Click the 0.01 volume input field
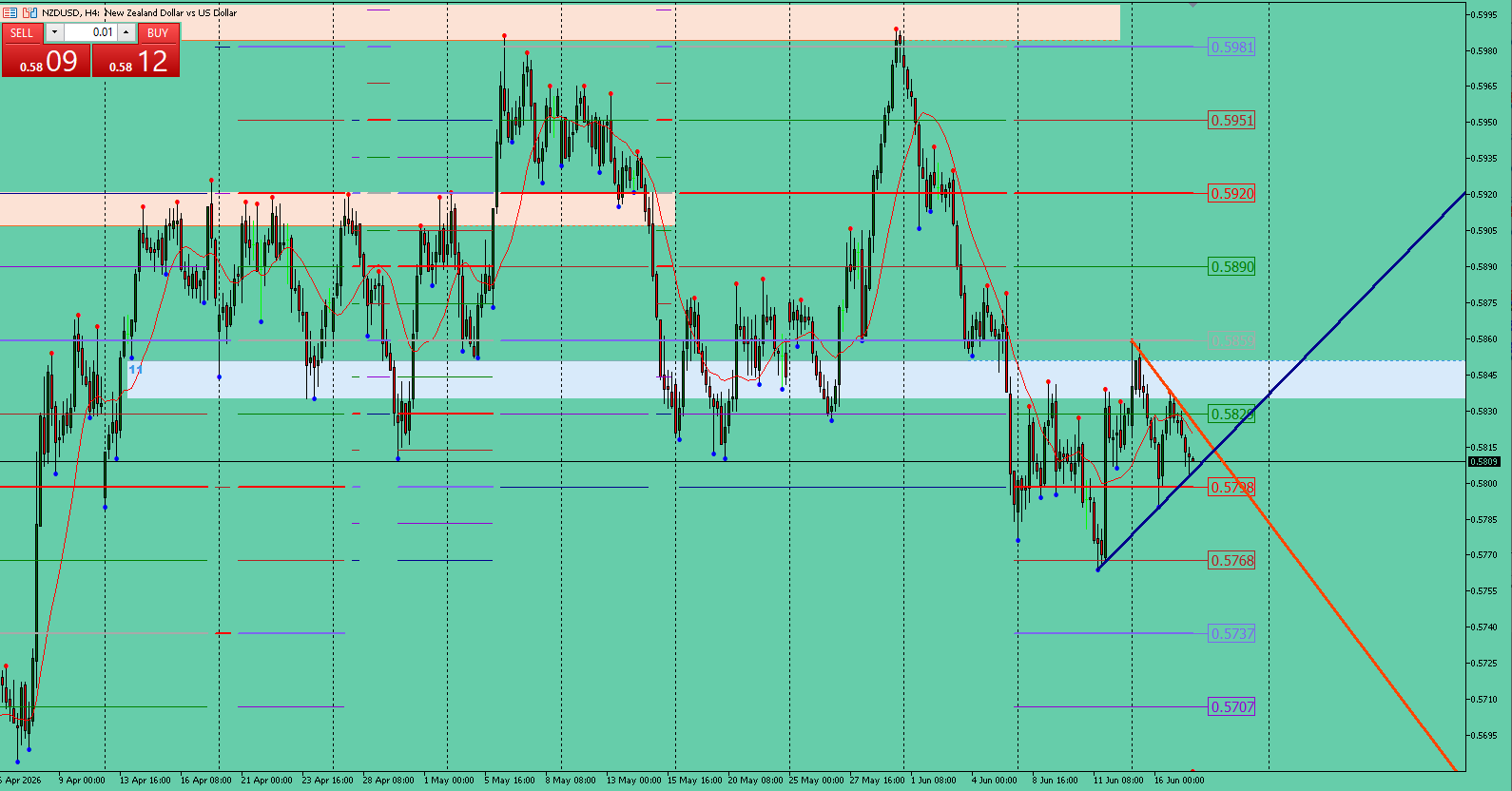The width and height of the screenshot is (1512, 791). tap(90, 32)
